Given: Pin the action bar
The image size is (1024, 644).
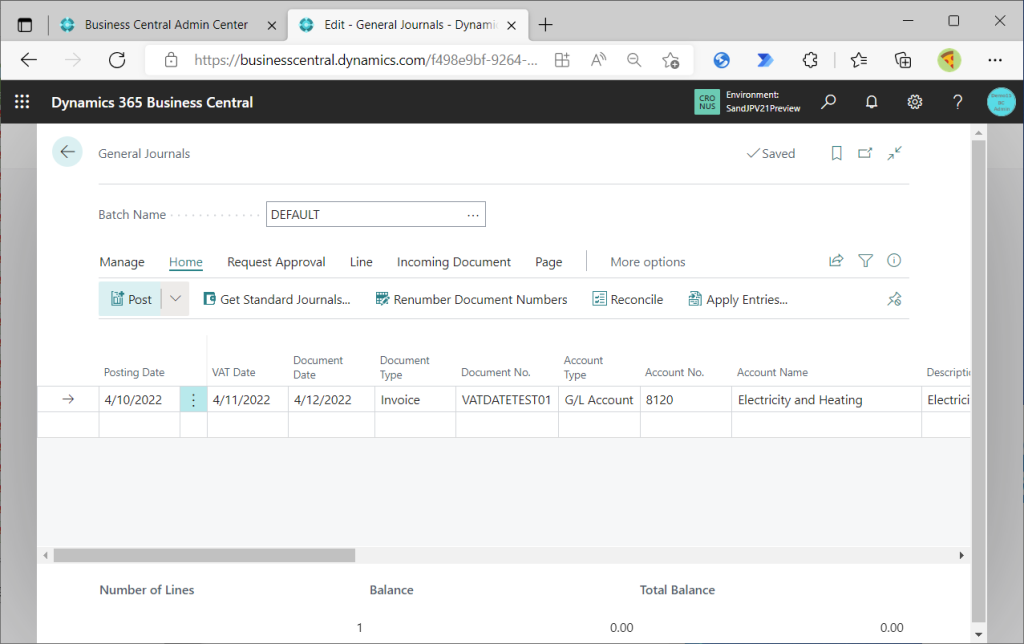Looking at the screenshot, I should [894, 299].
